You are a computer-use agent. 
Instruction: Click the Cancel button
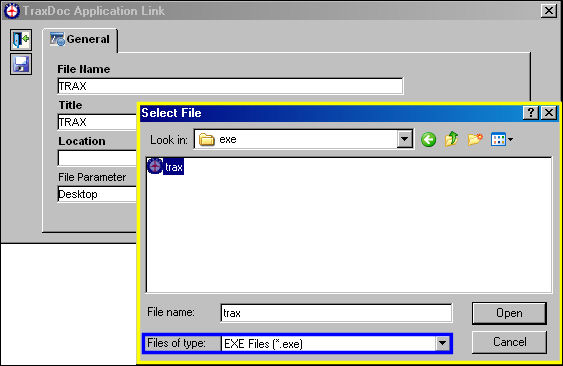coord(510,342)
